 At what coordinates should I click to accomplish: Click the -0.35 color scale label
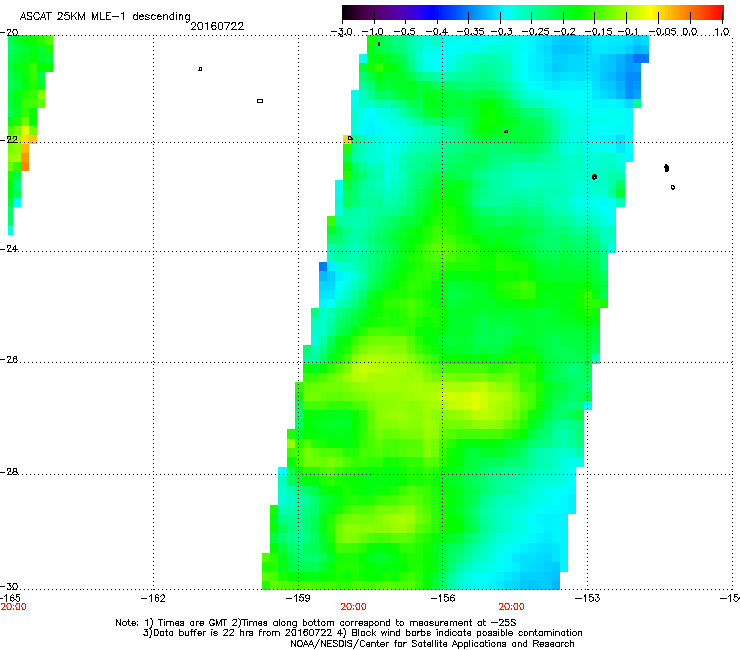pyautogui.click(x=471, y=32)
